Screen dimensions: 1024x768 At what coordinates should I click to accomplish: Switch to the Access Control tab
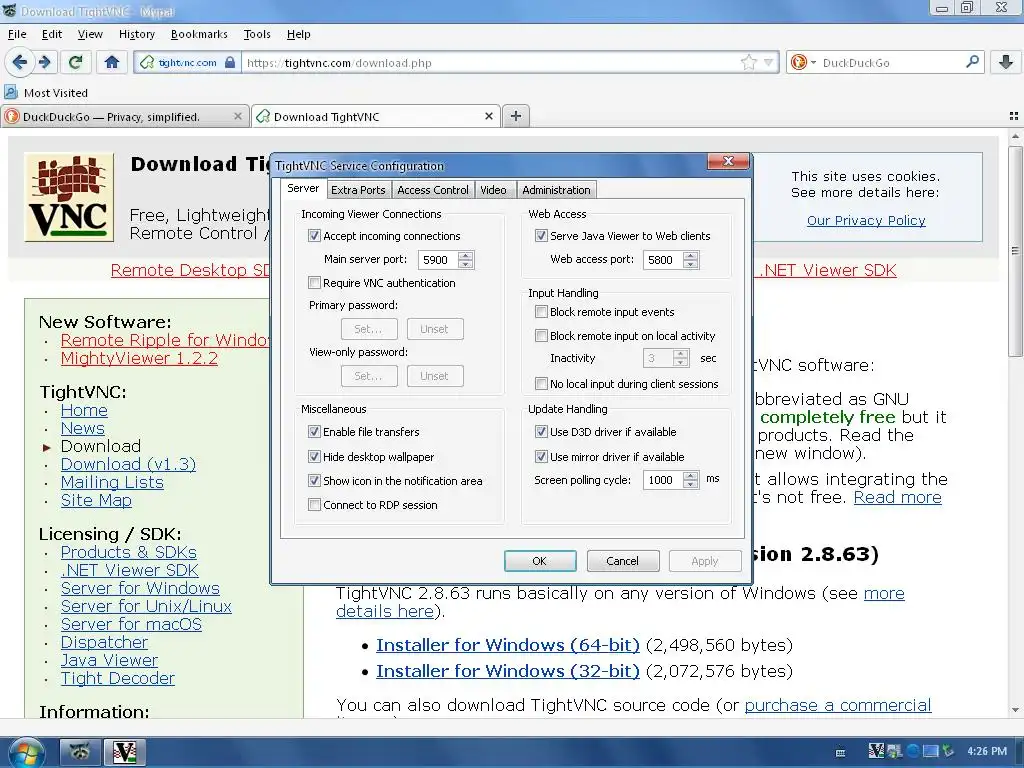click(432, 190)
